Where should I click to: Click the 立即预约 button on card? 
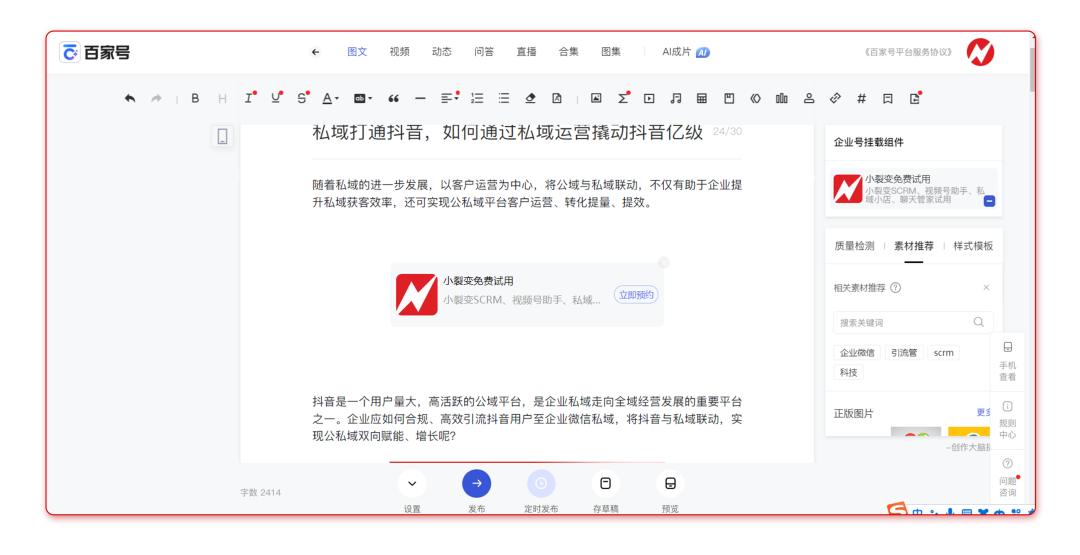[x=636, y=295]
